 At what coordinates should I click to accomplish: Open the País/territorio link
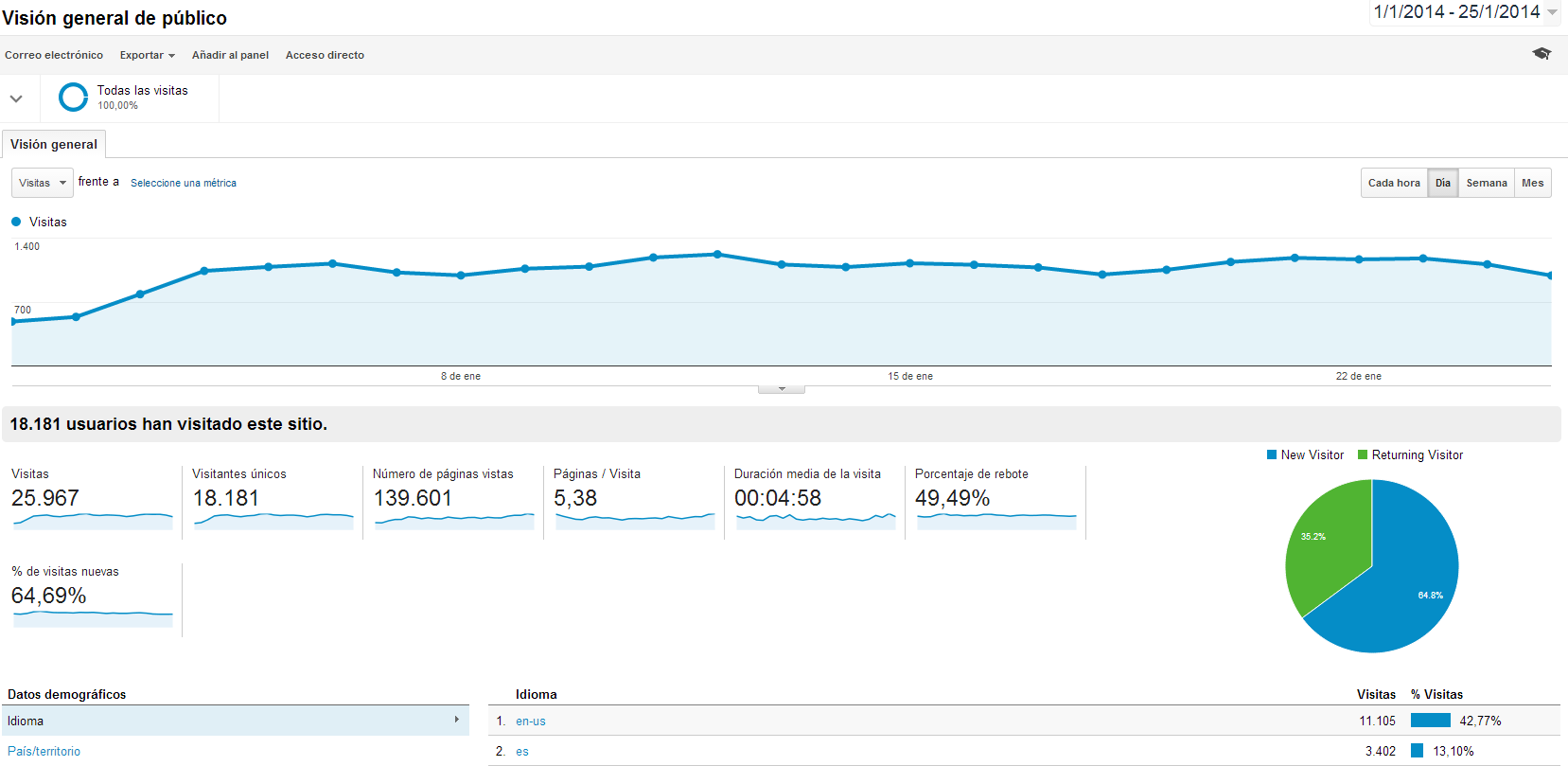coord(44,751)
